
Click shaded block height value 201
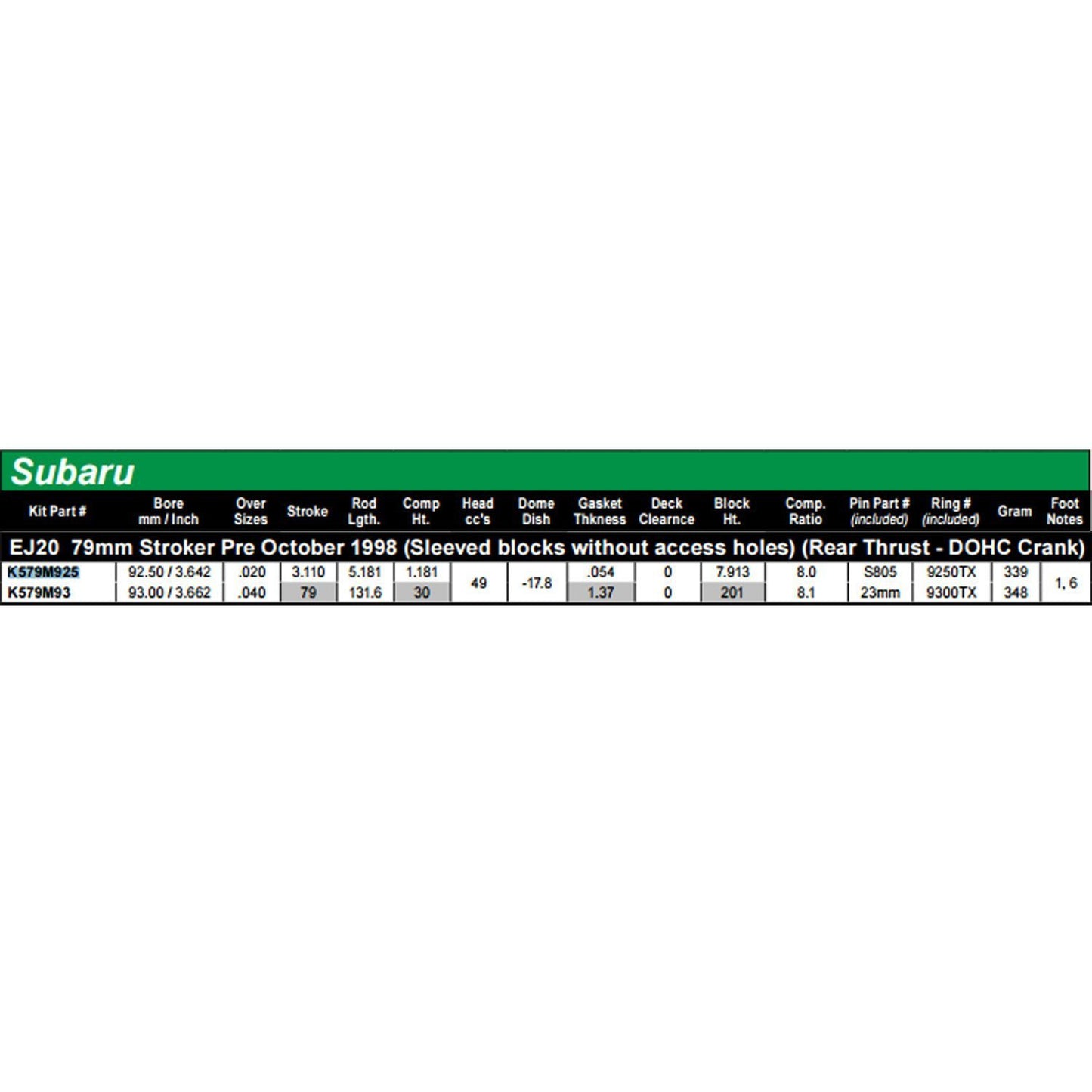pyautogui.click(x=732, y=593)
